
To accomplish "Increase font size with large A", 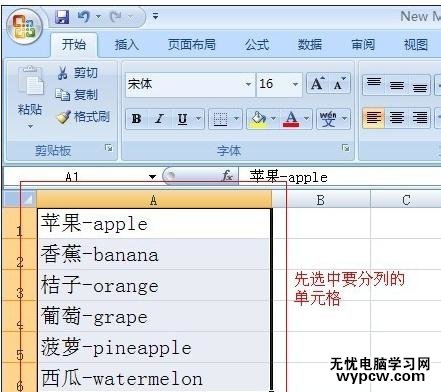I will point(317,83).
